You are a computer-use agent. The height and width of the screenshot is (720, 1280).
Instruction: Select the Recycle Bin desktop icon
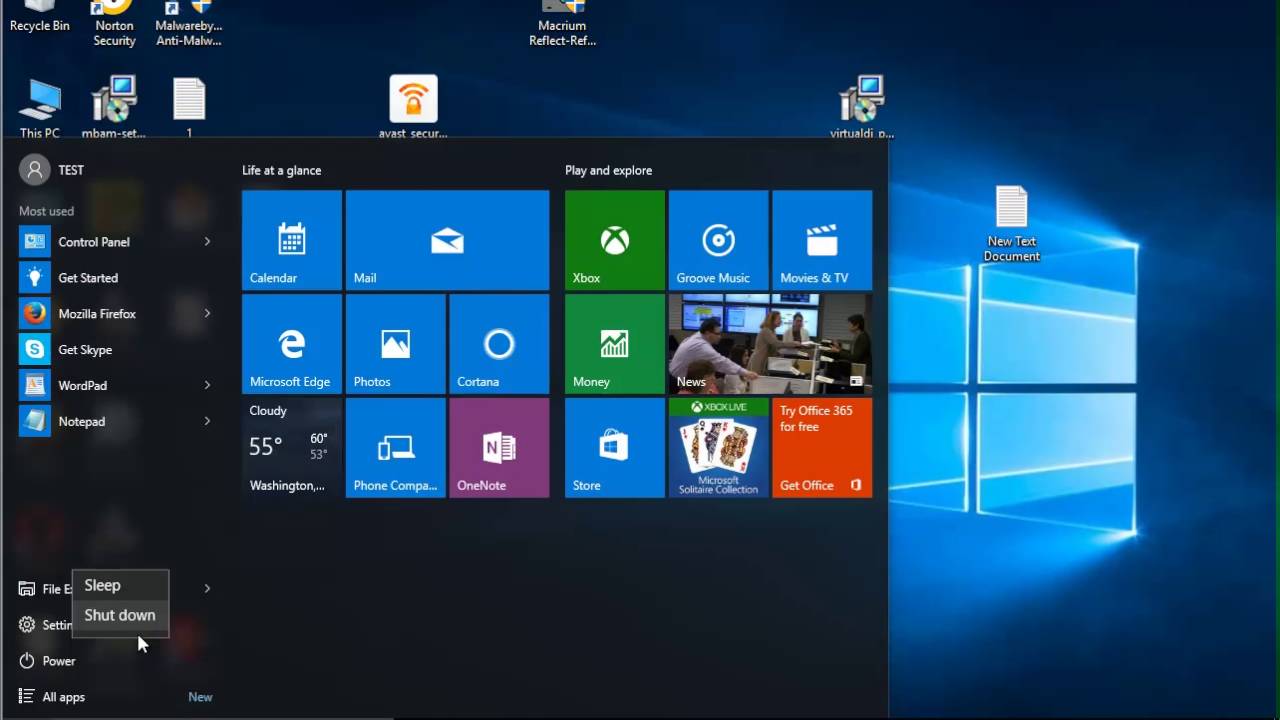[40, 17]
